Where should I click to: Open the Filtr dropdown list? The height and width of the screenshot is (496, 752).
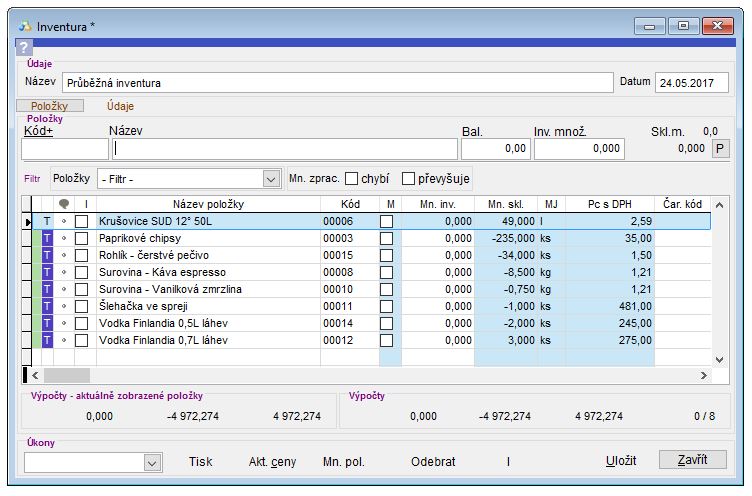point(270,178)
